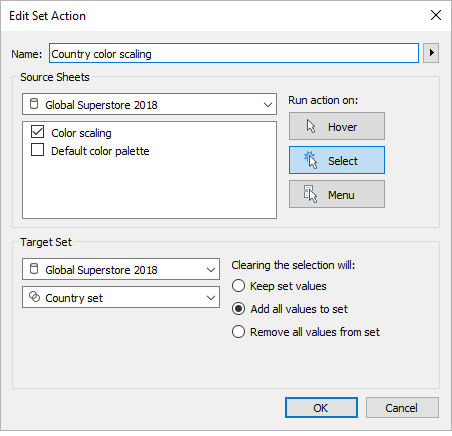Confirm the dialog with the OK button
The image size is (452, 436).
321,407
